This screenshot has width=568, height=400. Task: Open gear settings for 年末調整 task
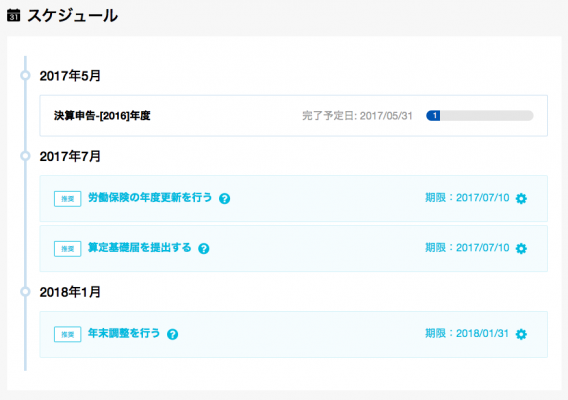point(521,334)
